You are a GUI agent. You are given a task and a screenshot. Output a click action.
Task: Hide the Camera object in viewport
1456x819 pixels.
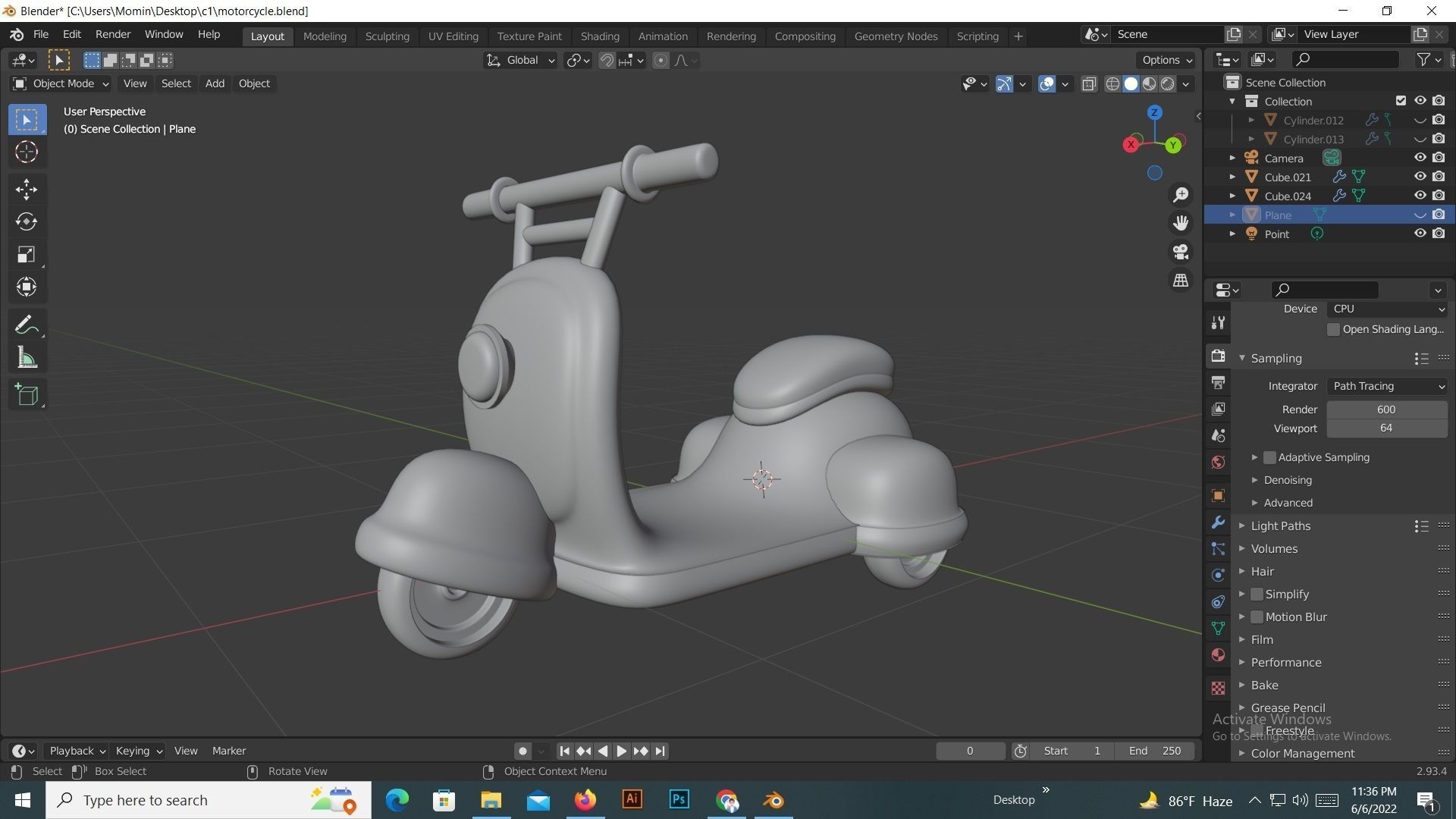(x=1420, y=158)
